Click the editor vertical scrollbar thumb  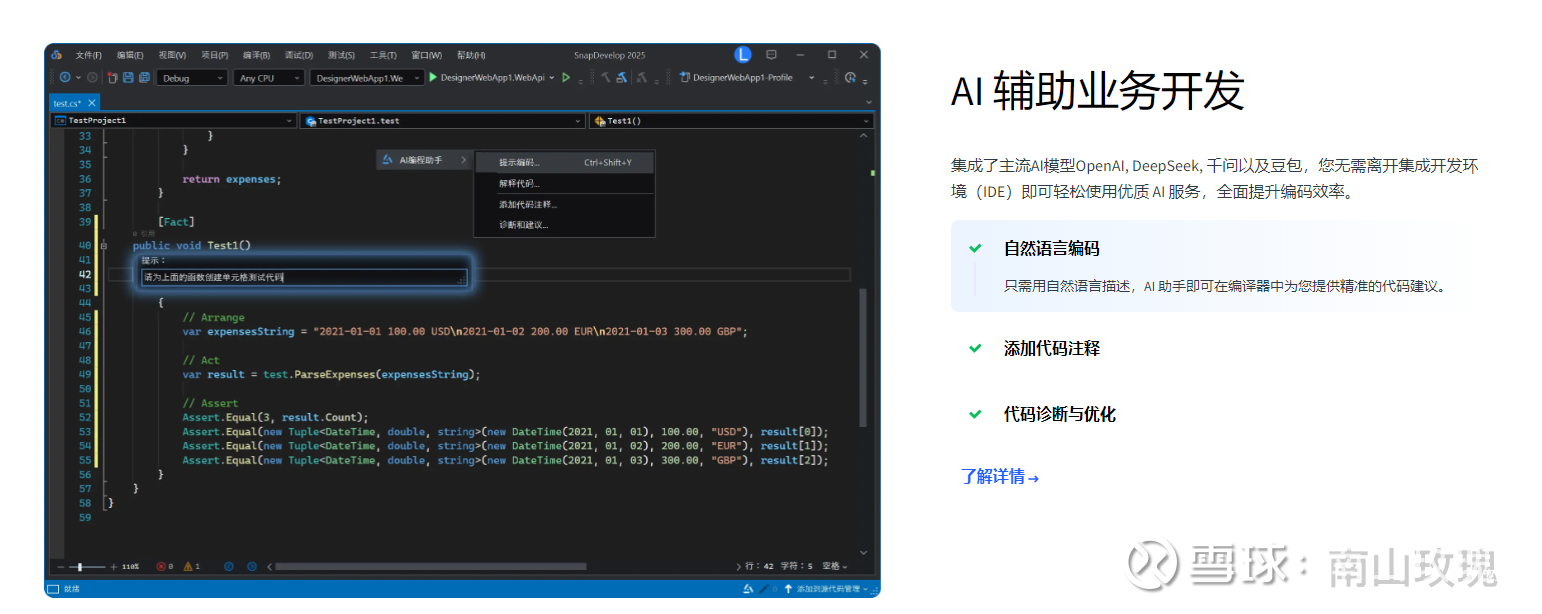(x=863, y=358)
